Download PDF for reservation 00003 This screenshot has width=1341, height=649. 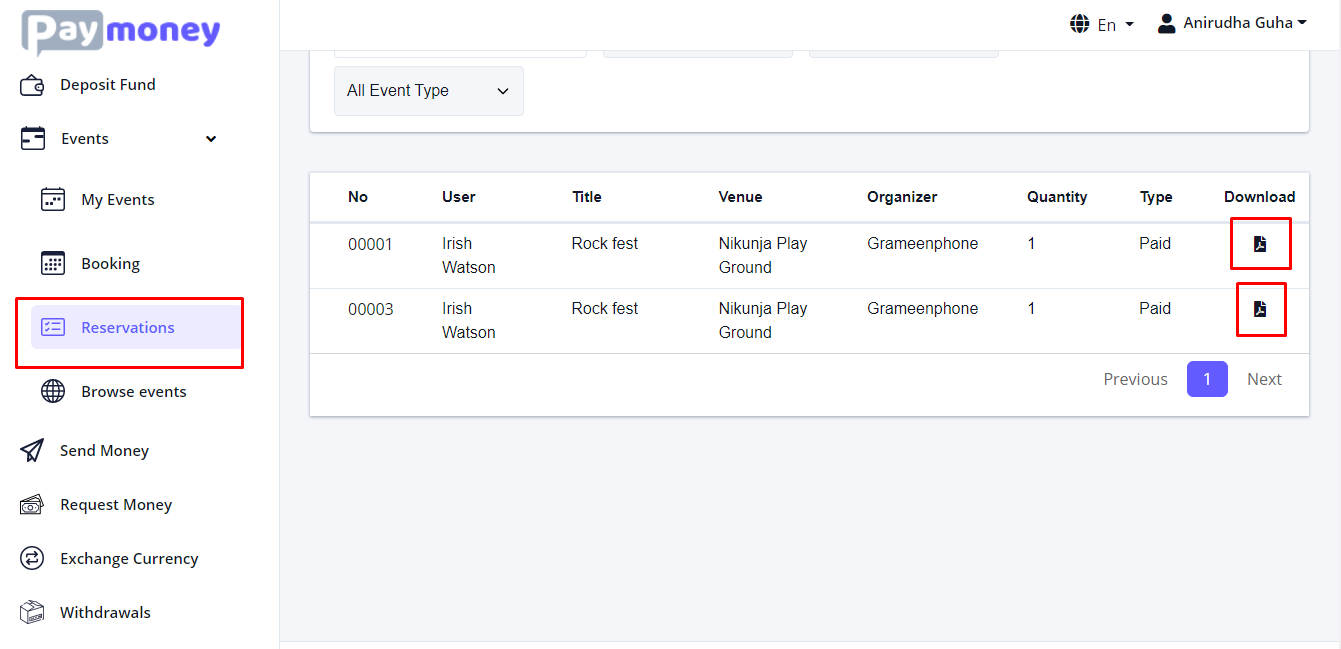click(1260, 309)
